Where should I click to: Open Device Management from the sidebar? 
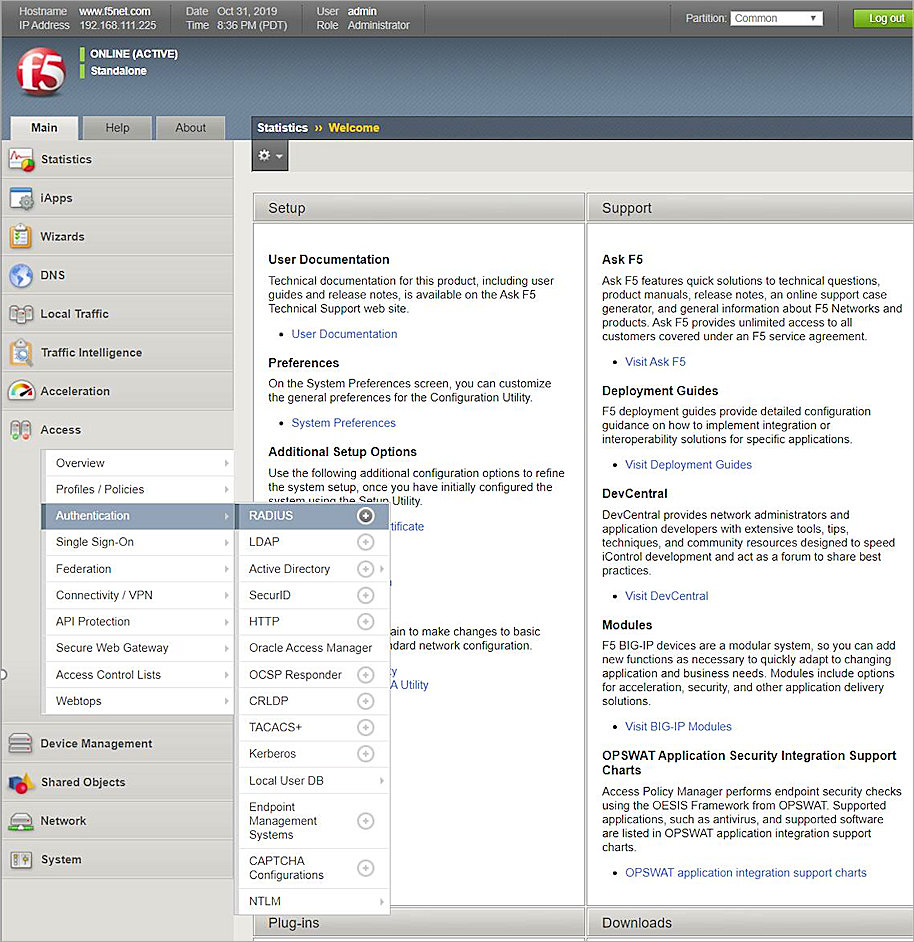(22, 744)
